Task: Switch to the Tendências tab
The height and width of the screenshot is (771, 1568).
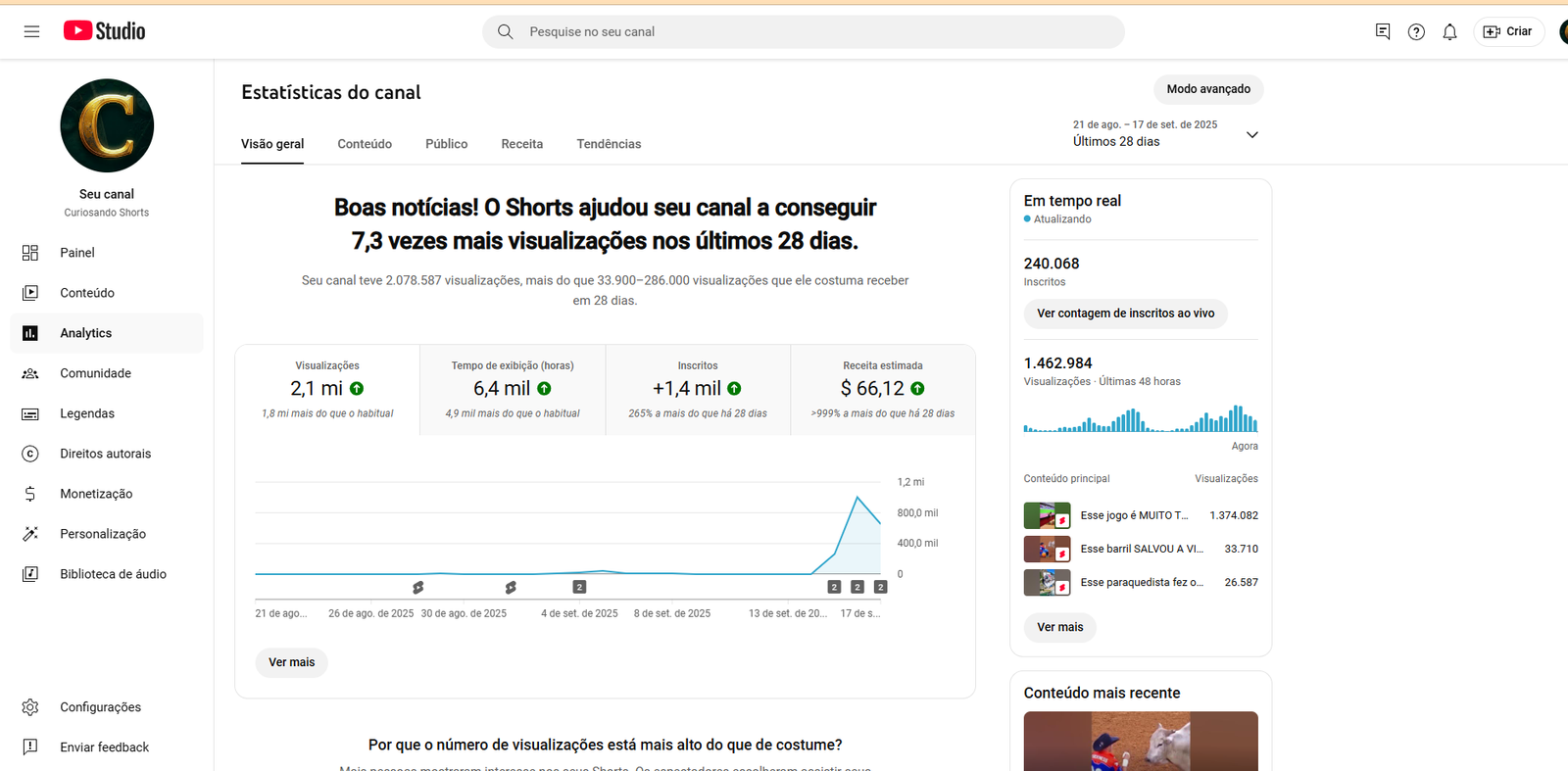Action: tap(609, 144)
